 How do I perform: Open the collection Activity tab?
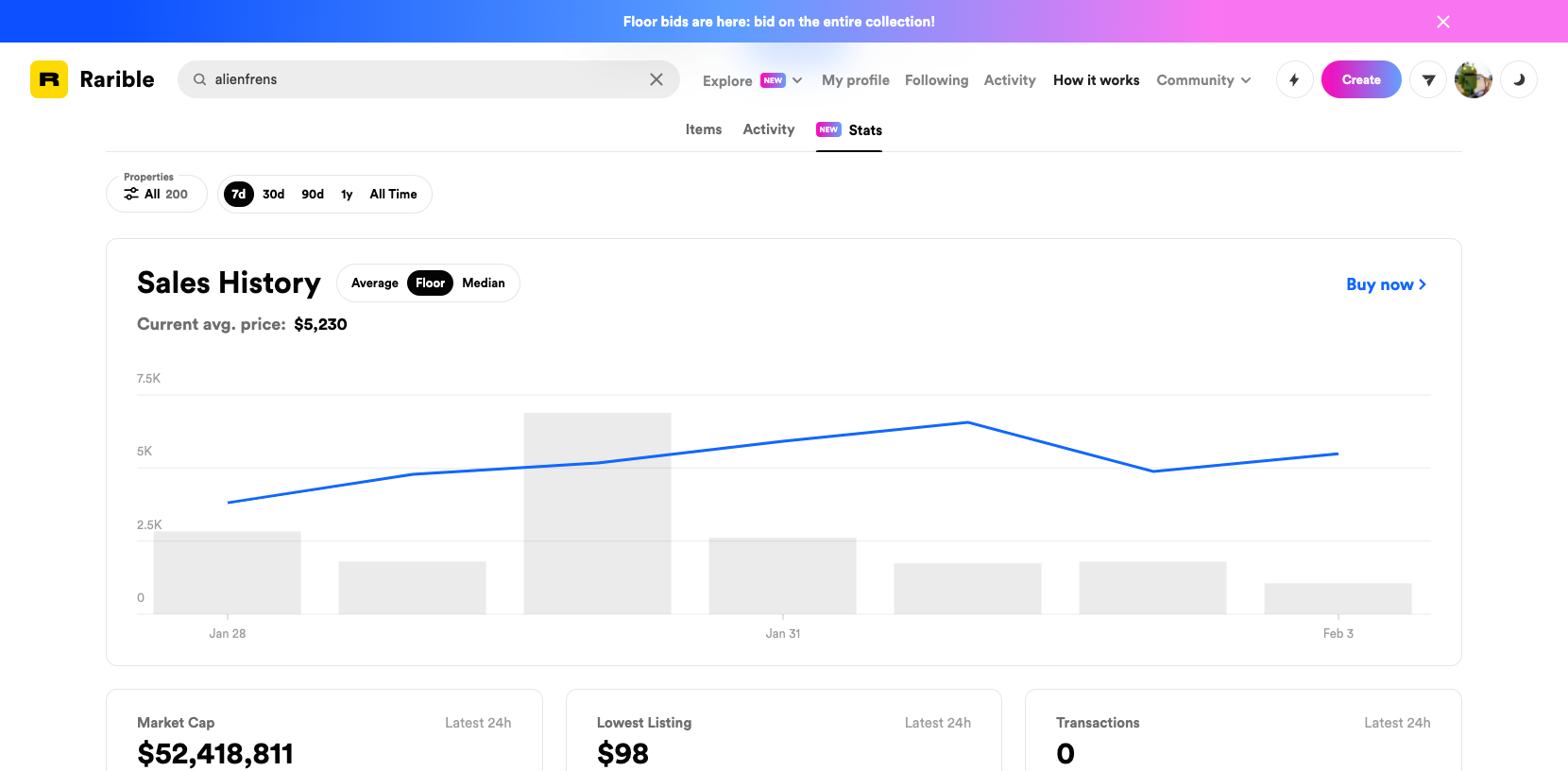(769, 129)
